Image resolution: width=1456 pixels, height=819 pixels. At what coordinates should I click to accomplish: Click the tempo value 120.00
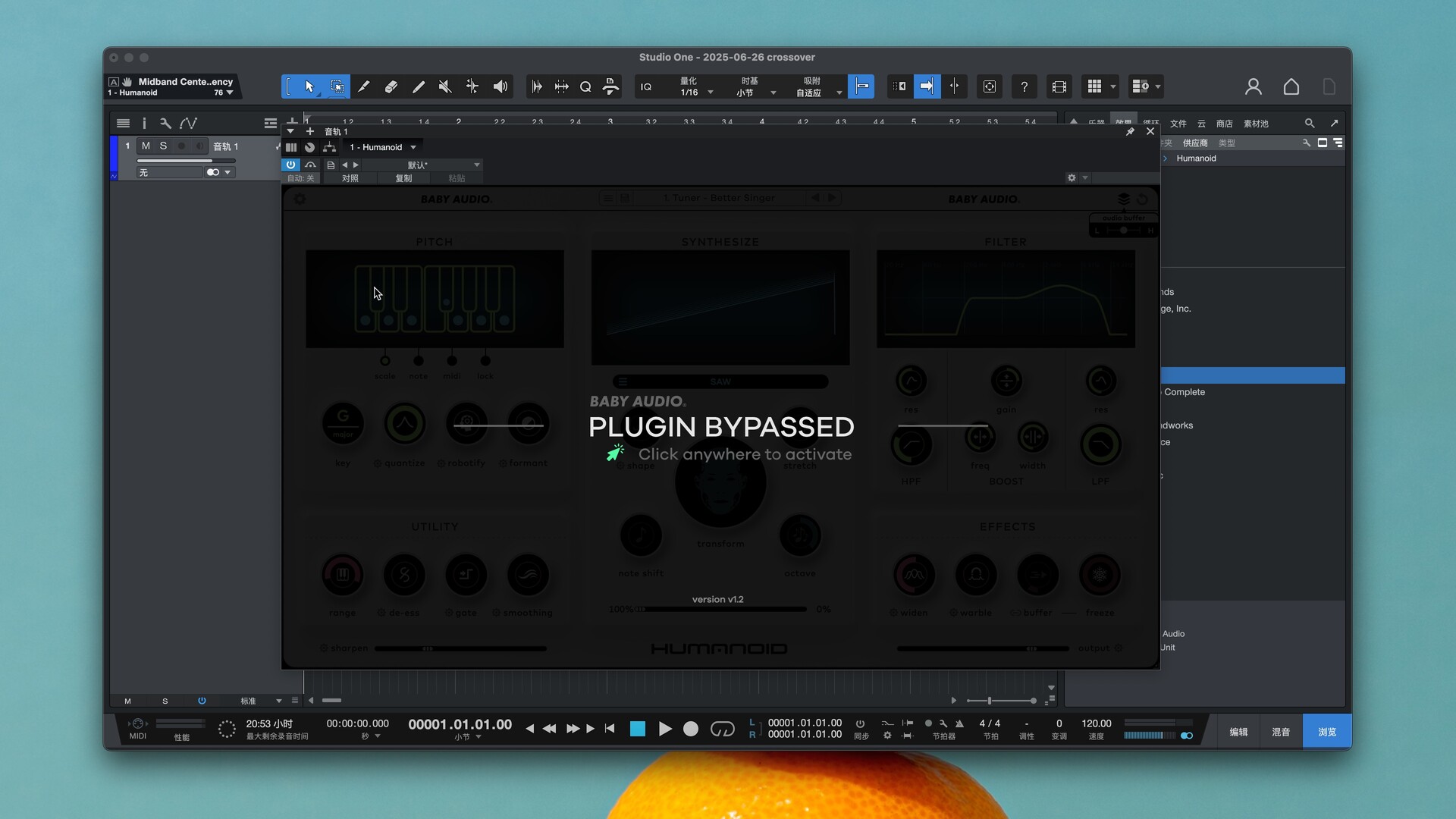tap(1097, 723)
